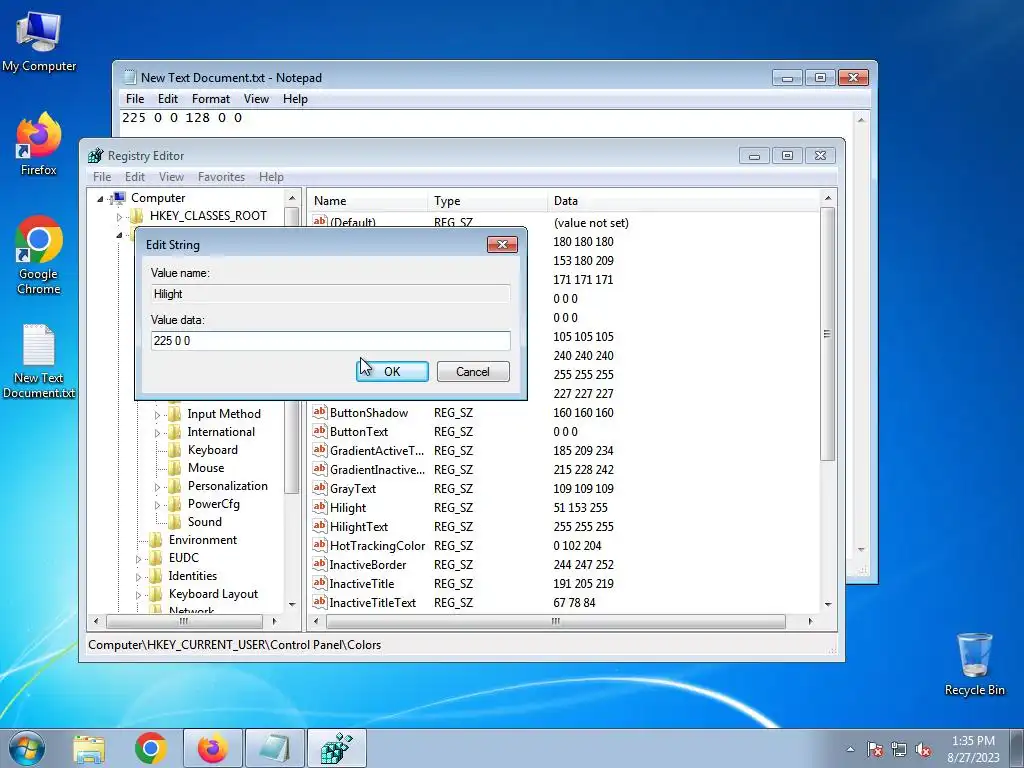This screenshot has width=1024, height=768.
Task: Open Notepad File menu
Action: click(x=135, y=99)
